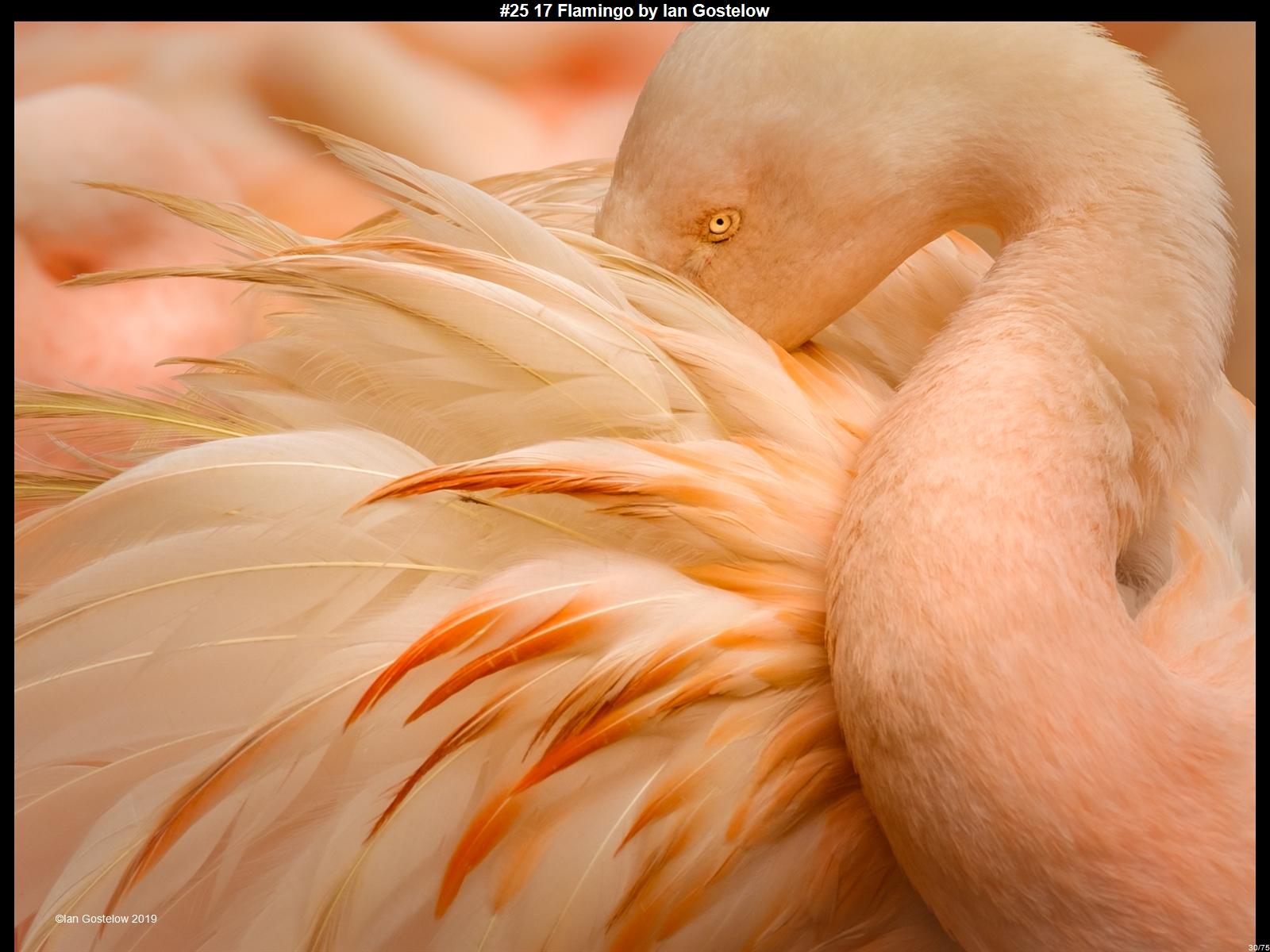Click the black right border of the slide

(1262, 476)
